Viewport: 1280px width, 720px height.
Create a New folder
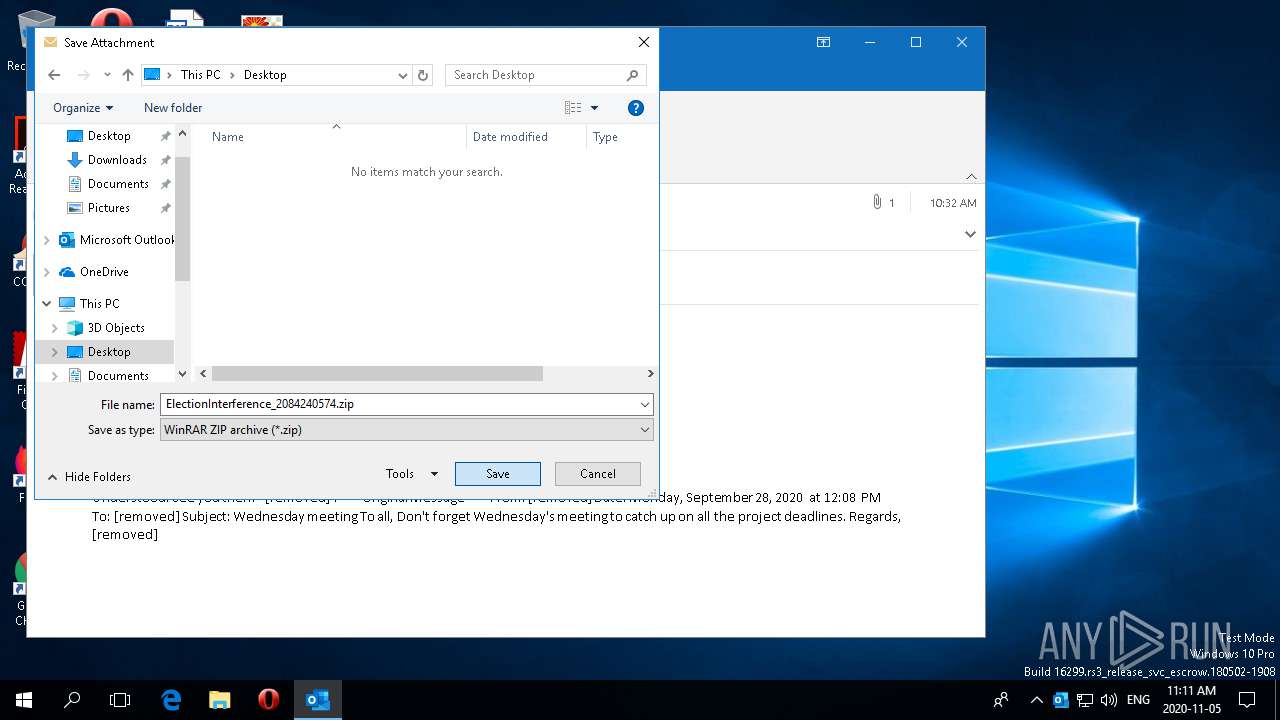point(173,108)
